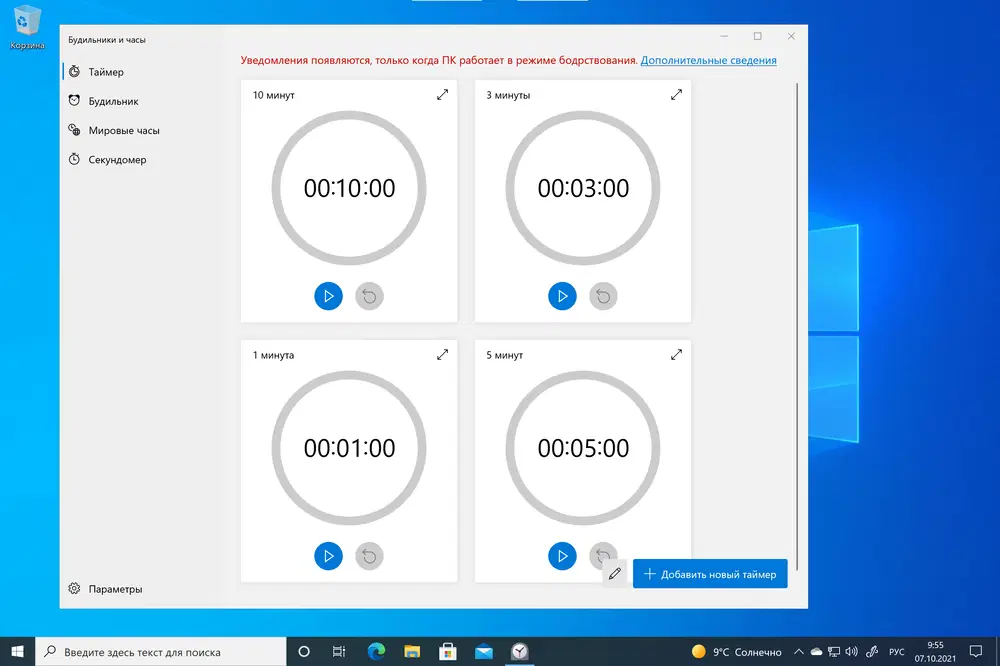Open Task View on the taskbar

pyautogui.click(x=339, y=651)
